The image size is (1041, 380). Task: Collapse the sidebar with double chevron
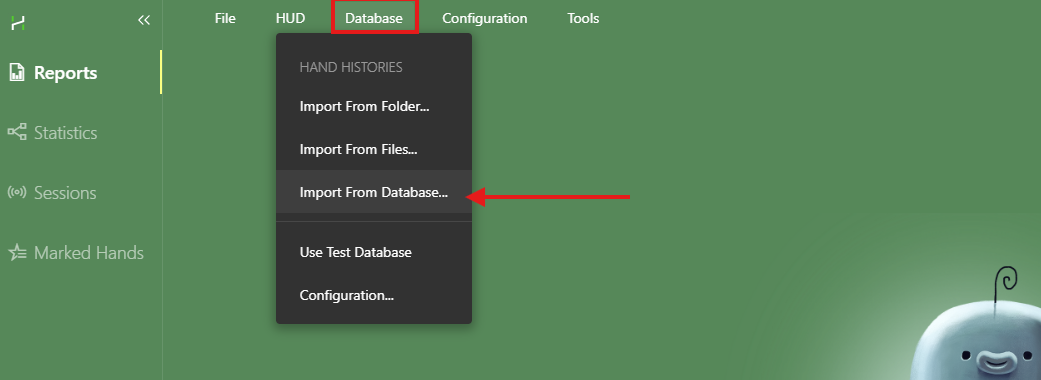[143, 21]
